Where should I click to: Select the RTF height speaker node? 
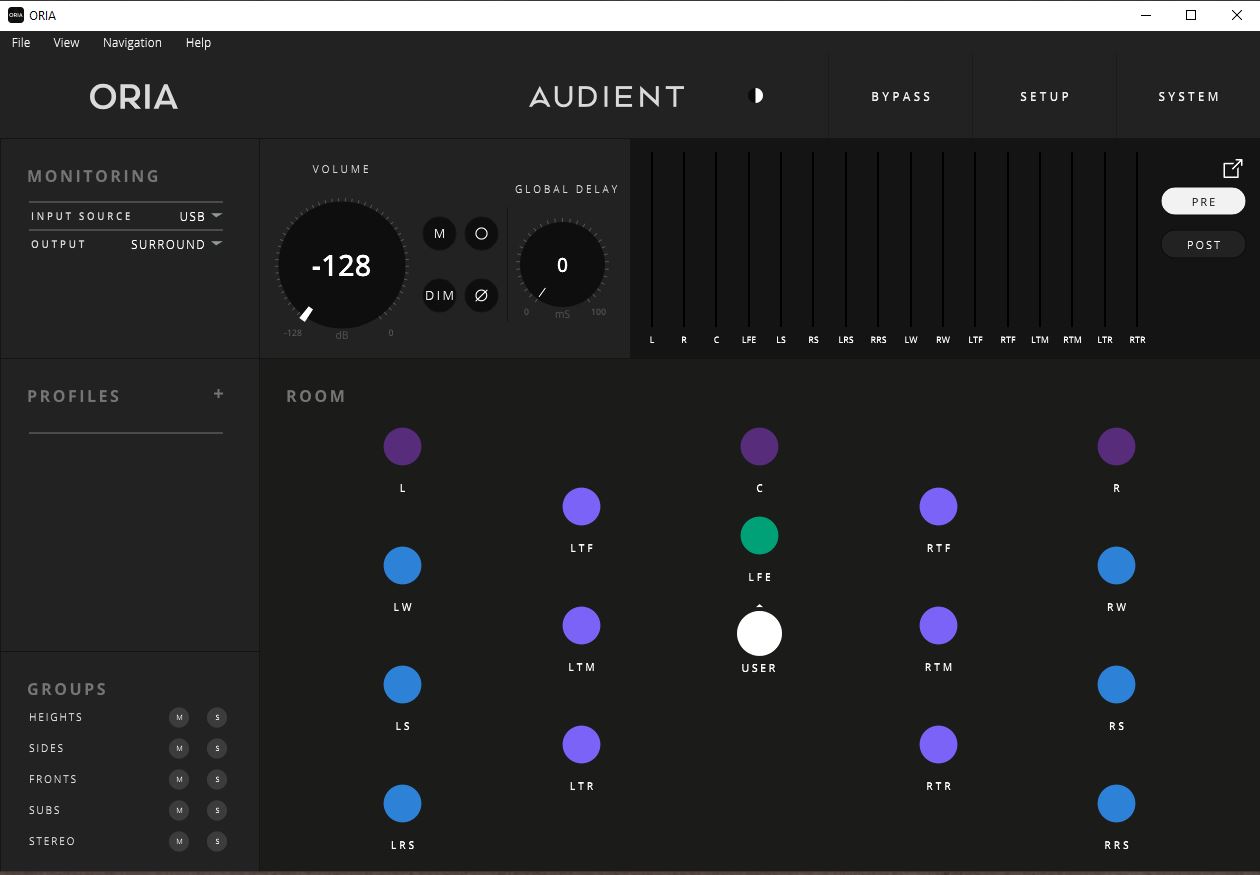pos(938,506)
